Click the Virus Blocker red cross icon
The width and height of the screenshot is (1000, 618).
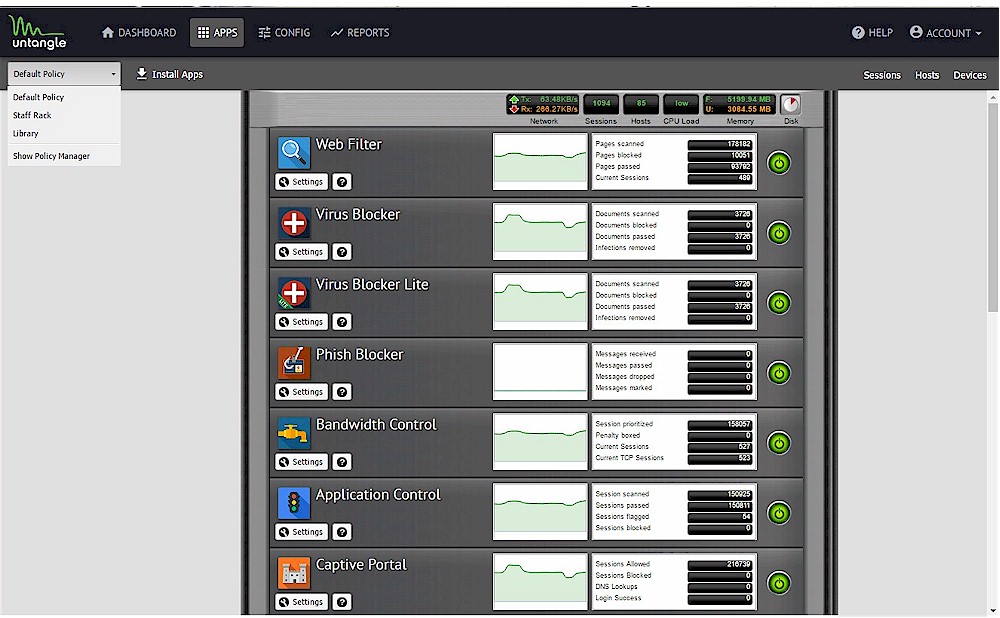(294, 223)
